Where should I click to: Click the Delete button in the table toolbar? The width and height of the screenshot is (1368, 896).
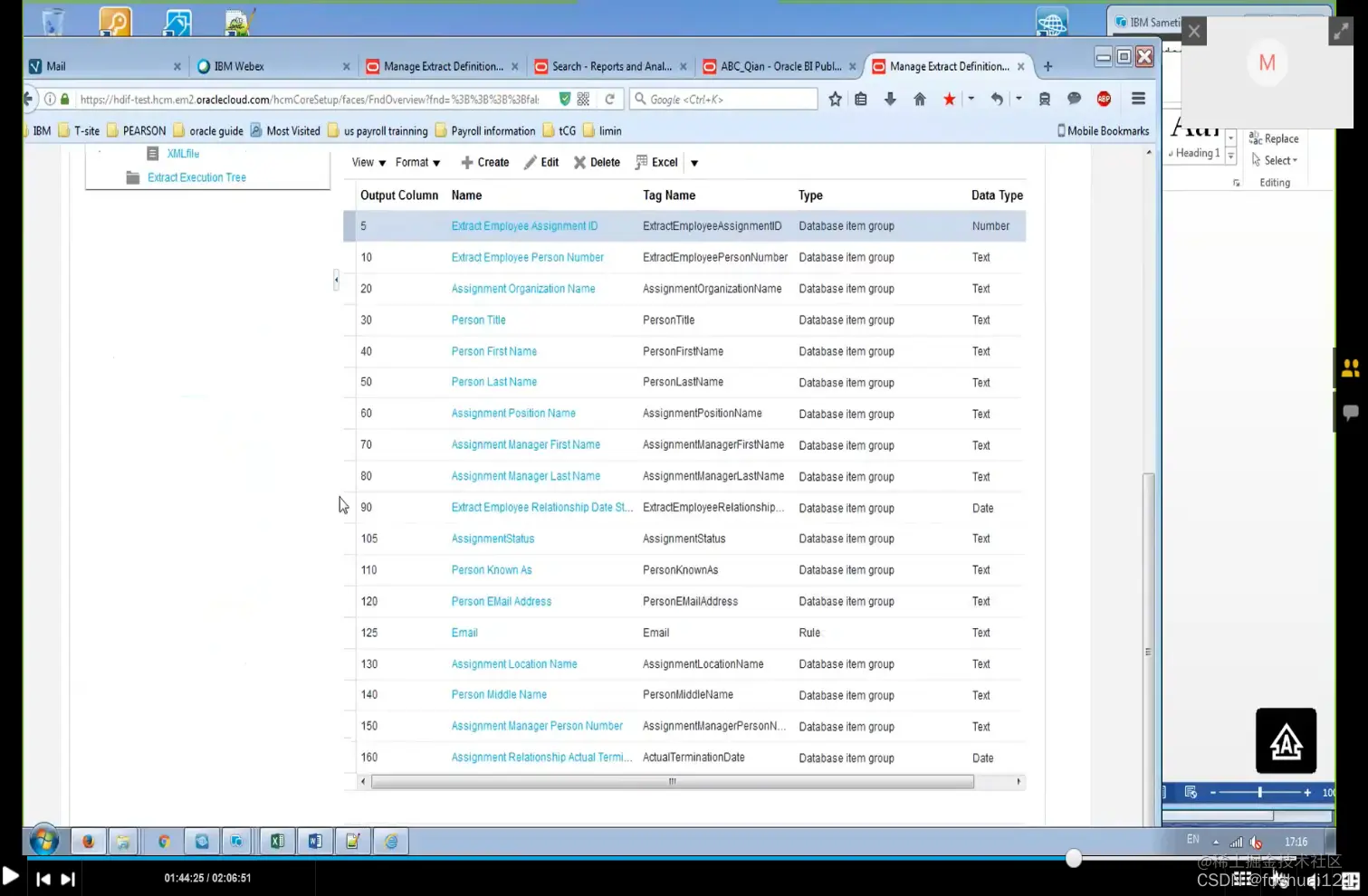[597, 162]
